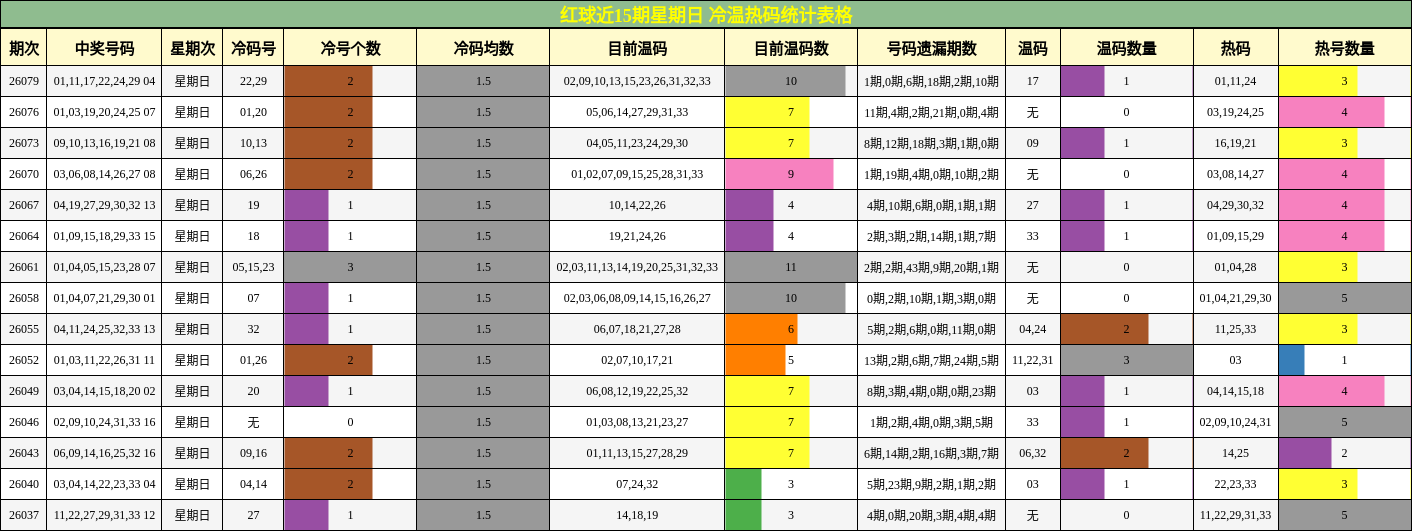Click warm numbers 02,09,10,13,15,23,26,31,32,33
Viewport: 1412px width, 531px height.
point(637,81)
